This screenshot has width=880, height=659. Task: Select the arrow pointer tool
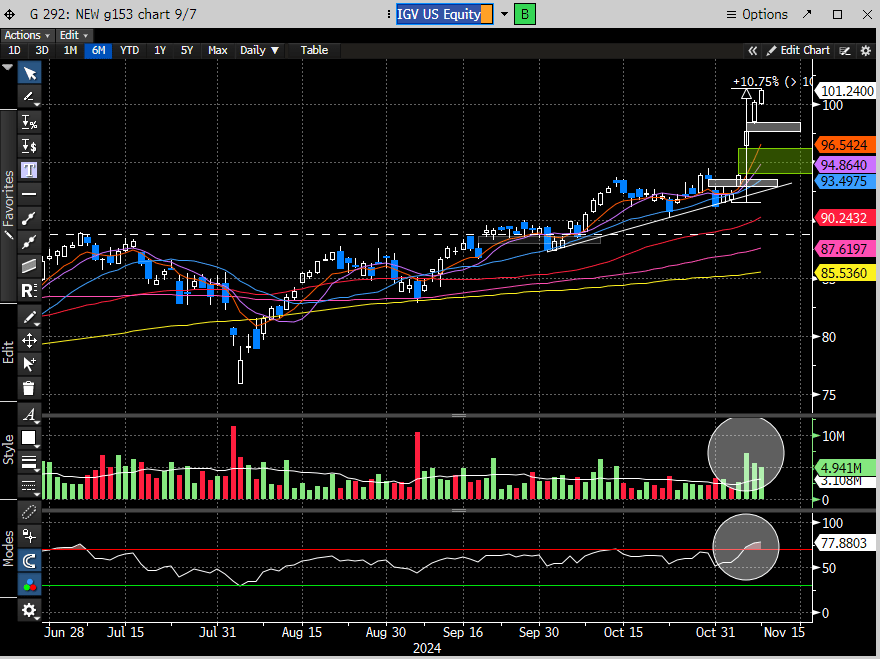(29, 74)
